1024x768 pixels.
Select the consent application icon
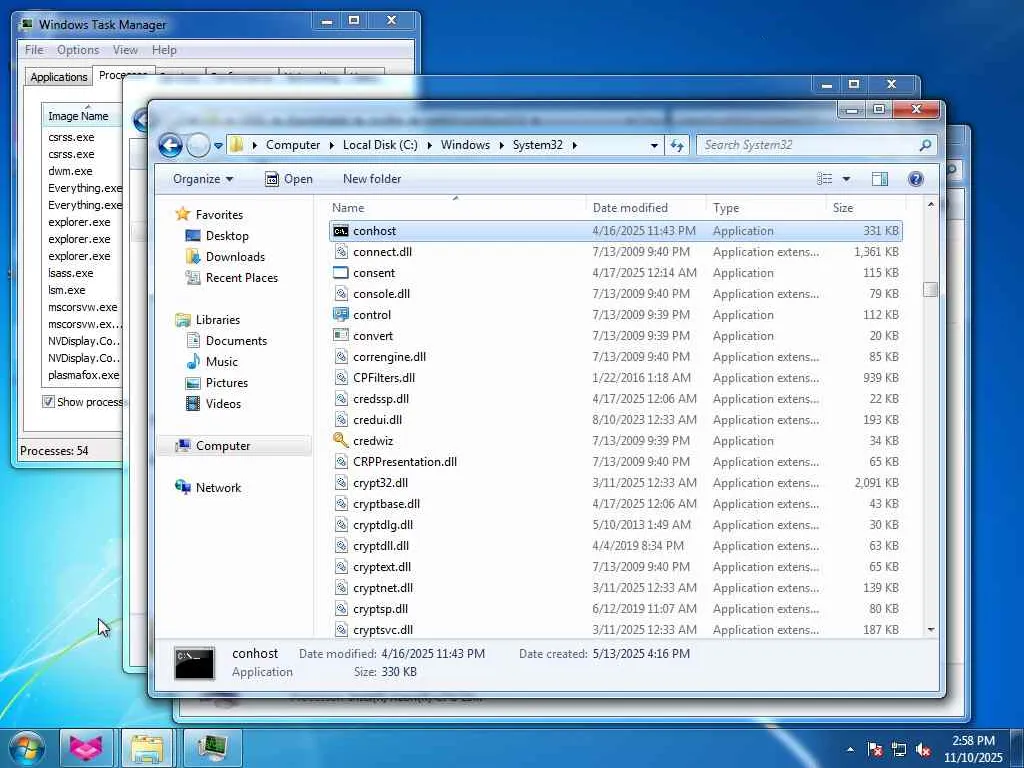click(340, 272)
